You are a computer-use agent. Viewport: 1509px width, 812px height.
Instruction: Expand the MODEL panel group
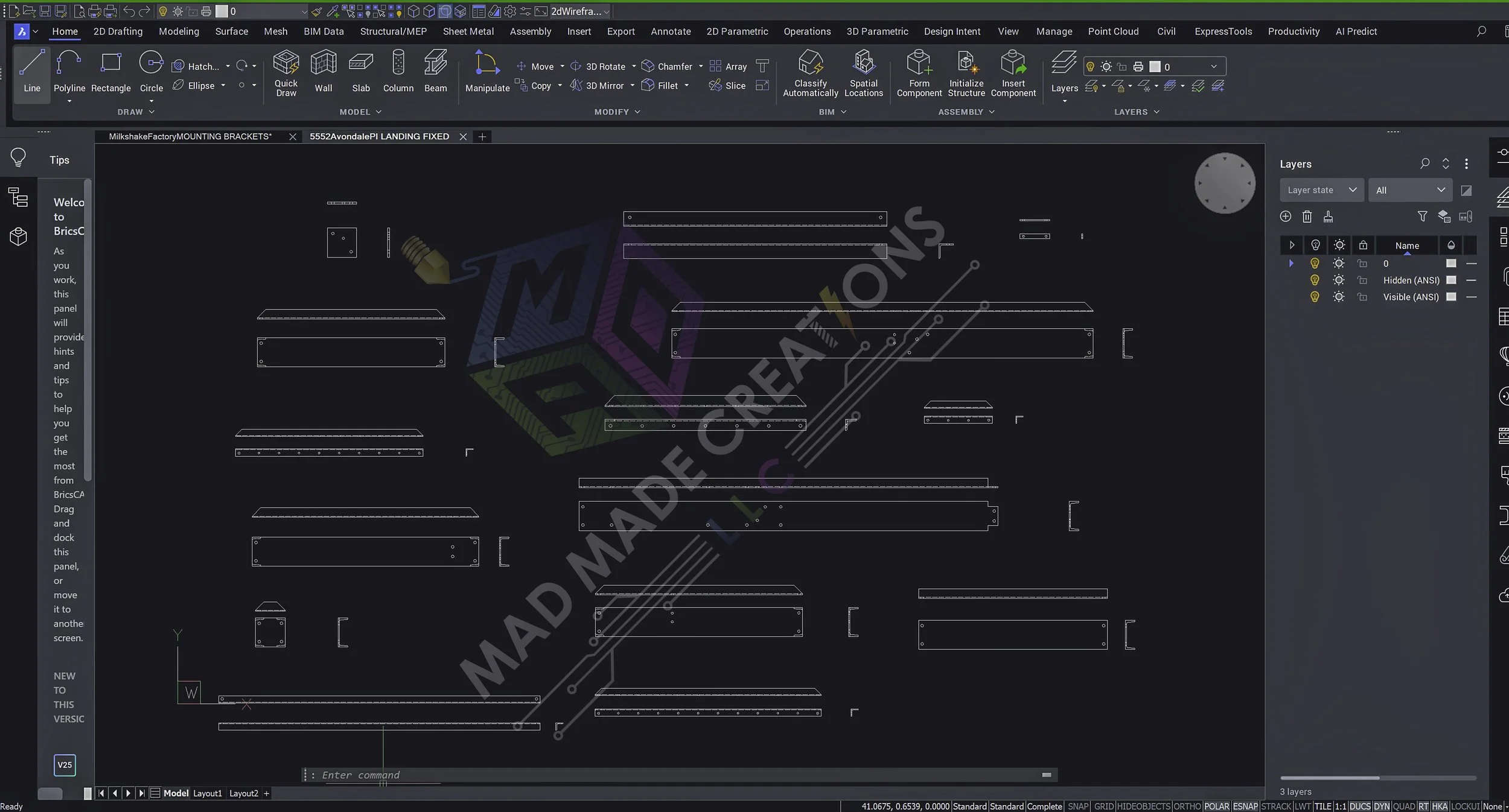[x=360, y=112]
